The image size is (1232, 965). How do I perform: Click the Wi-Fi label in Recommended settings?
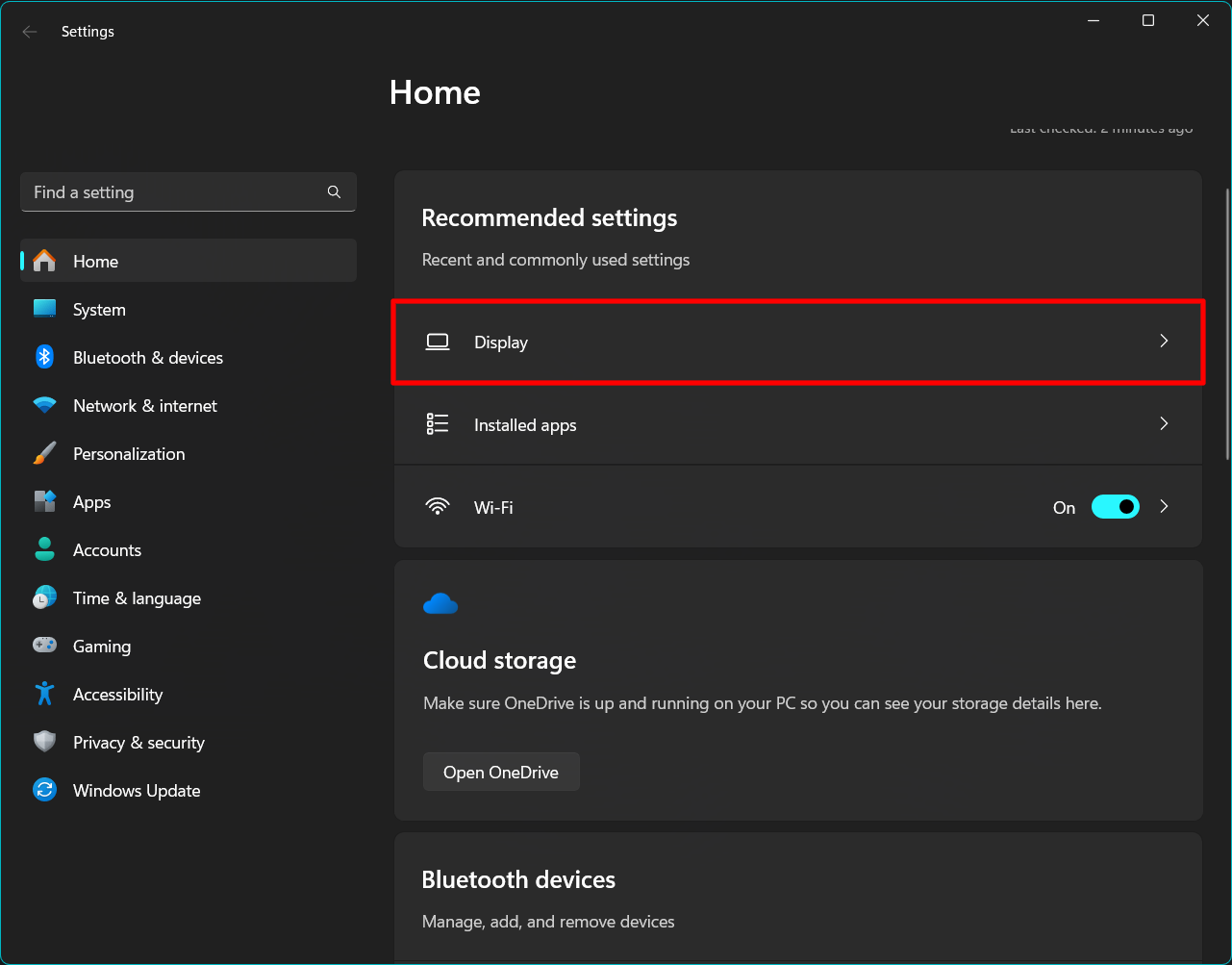coord(493,508)
